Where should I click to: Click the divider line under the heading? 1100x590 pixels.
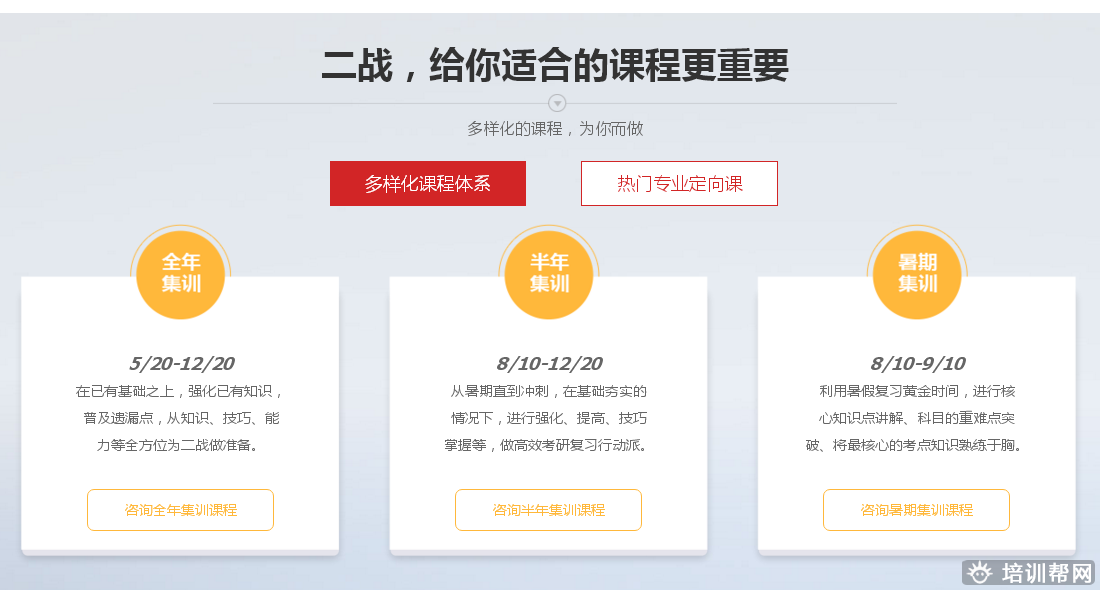(x=380, y=103)
